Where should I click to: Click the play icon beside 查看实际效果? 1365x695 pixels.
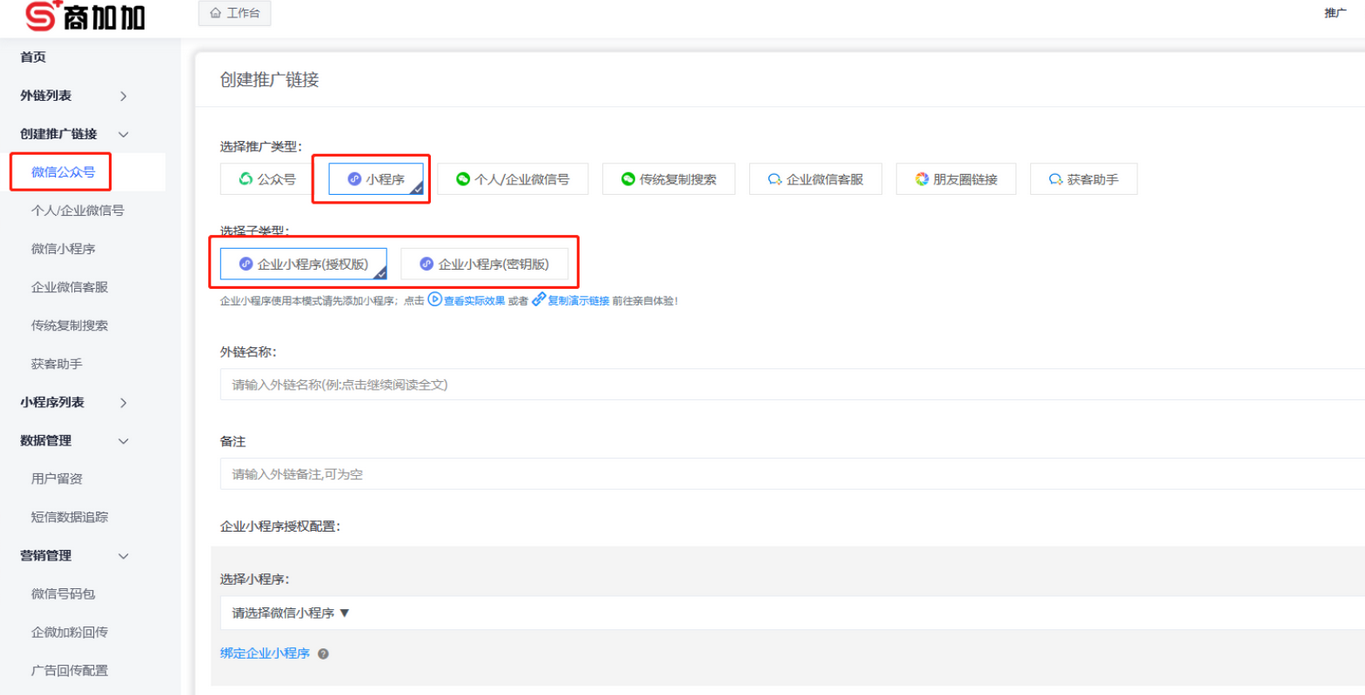point(435,299)
